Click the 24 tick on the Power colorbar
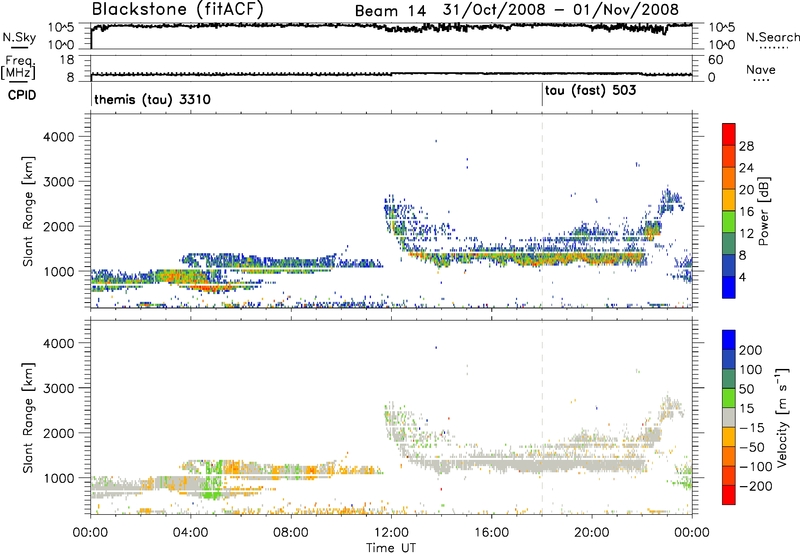Screen dimensions: 800x554 pyautogui.click(x=746, y=168)
